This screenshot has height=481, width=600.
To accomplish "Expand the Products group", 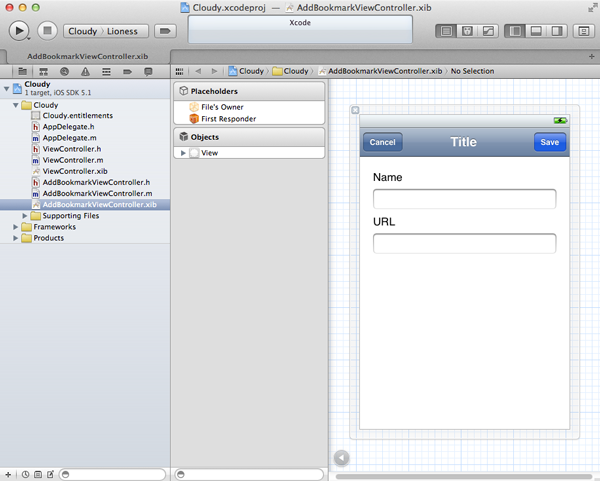I will pyautogui.click(x=15, y=238).
